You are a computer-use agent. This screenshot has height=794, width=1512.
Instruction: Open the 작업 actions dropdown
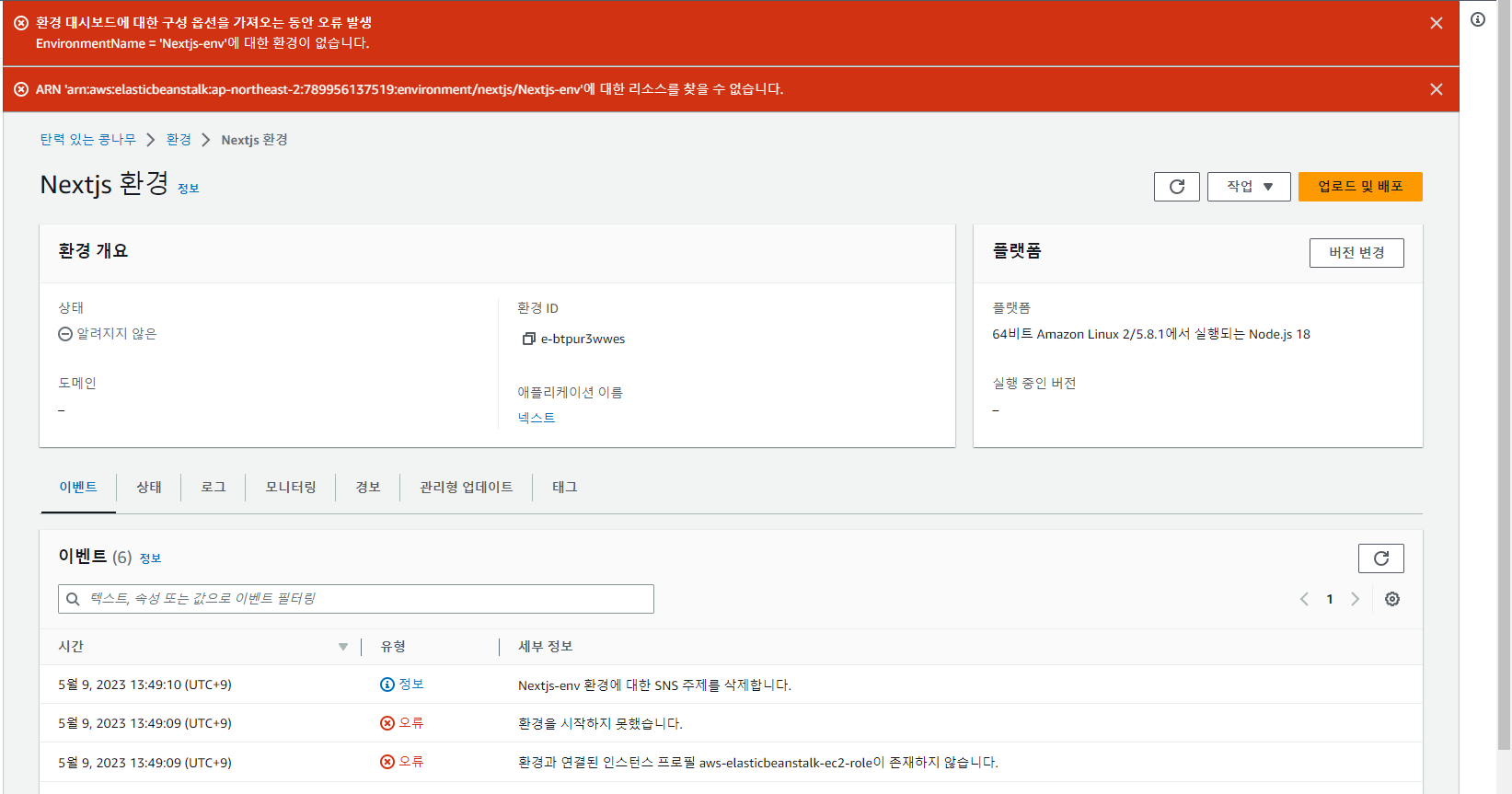point(1249,187)
